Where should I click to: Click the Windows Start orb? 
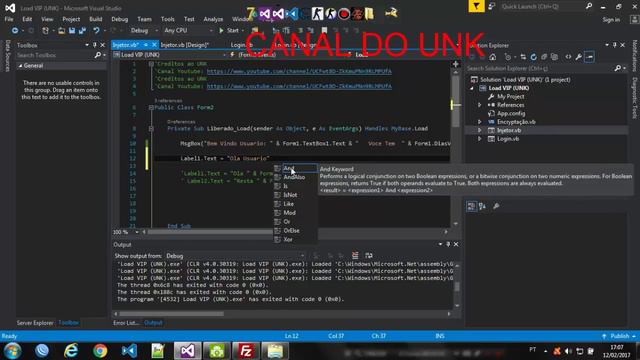point(13,351)
